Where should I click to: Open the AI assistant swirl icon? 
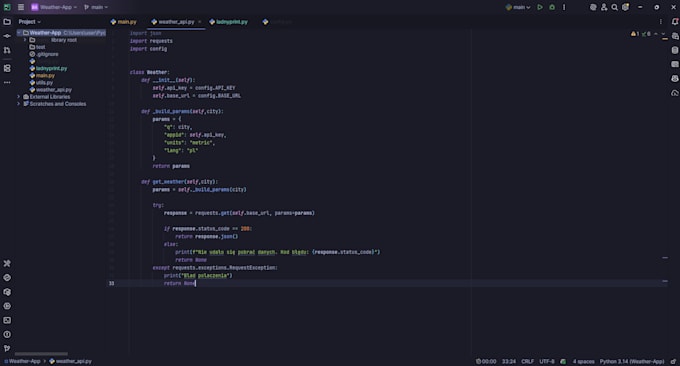593,7
